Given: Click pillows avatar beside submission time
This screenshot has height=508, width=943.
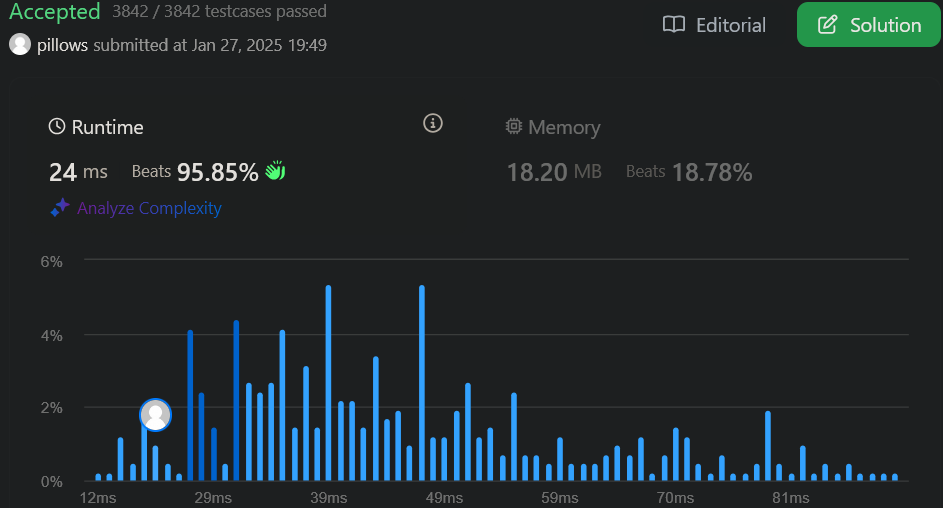Looking at the screenshot, I should (20, 44).
